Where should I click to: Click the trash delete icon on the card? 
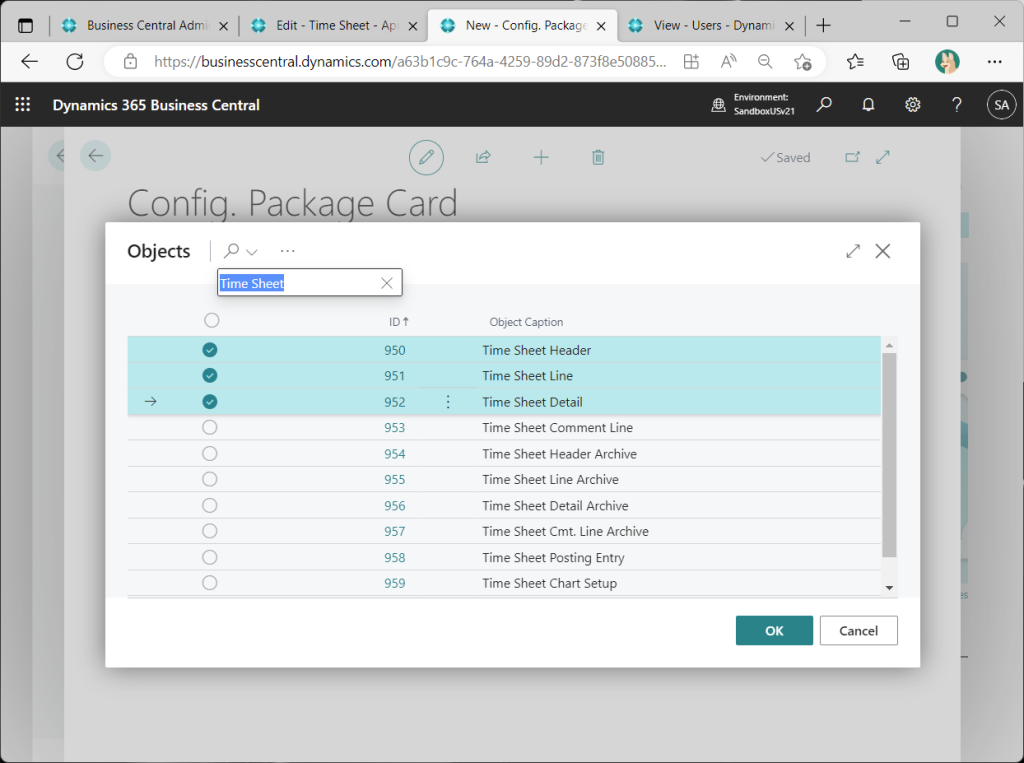click(x=598, y=157)
